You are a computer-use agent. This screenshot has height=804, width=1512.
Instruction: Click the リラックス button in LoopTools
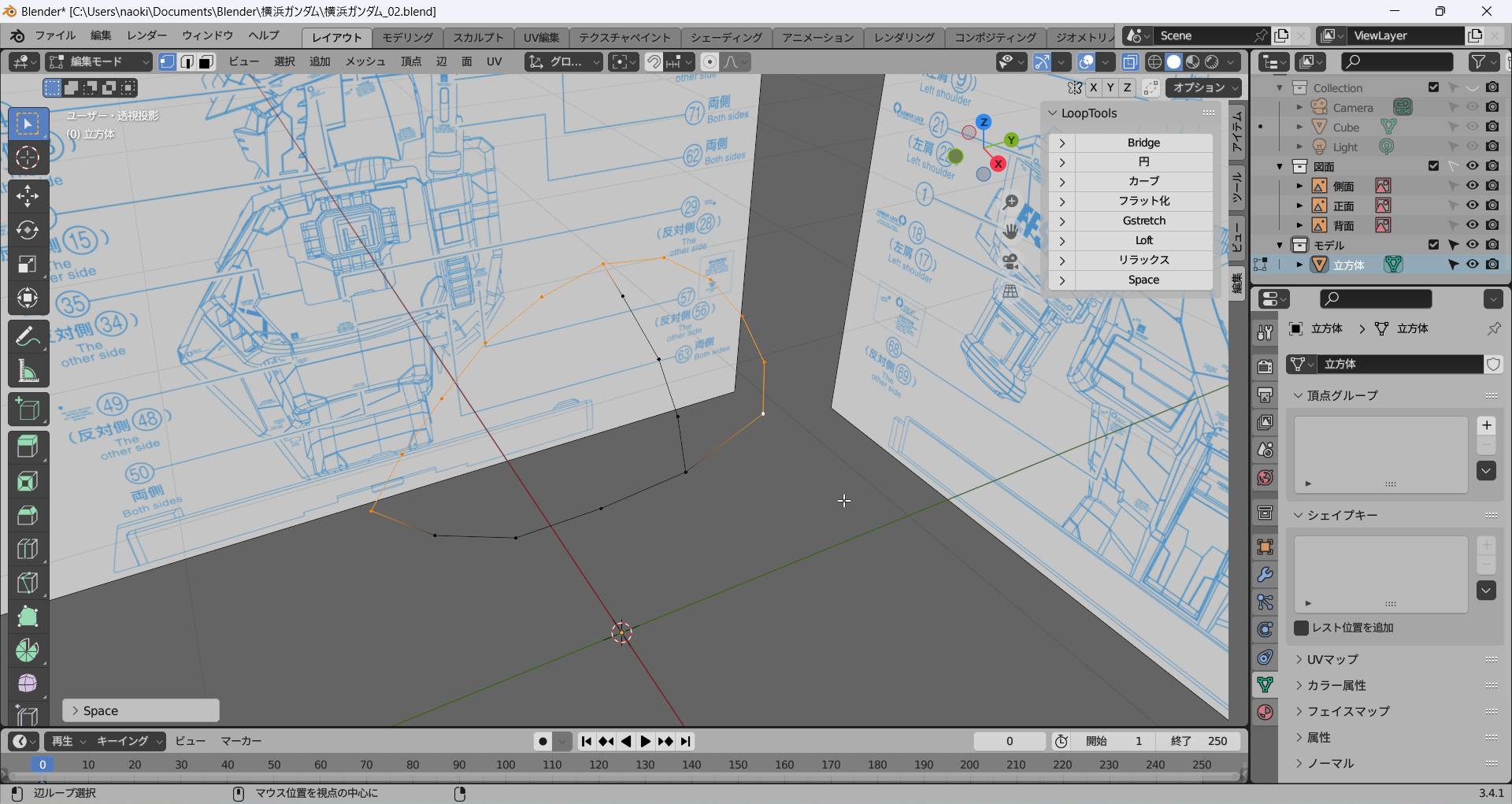1143,260
